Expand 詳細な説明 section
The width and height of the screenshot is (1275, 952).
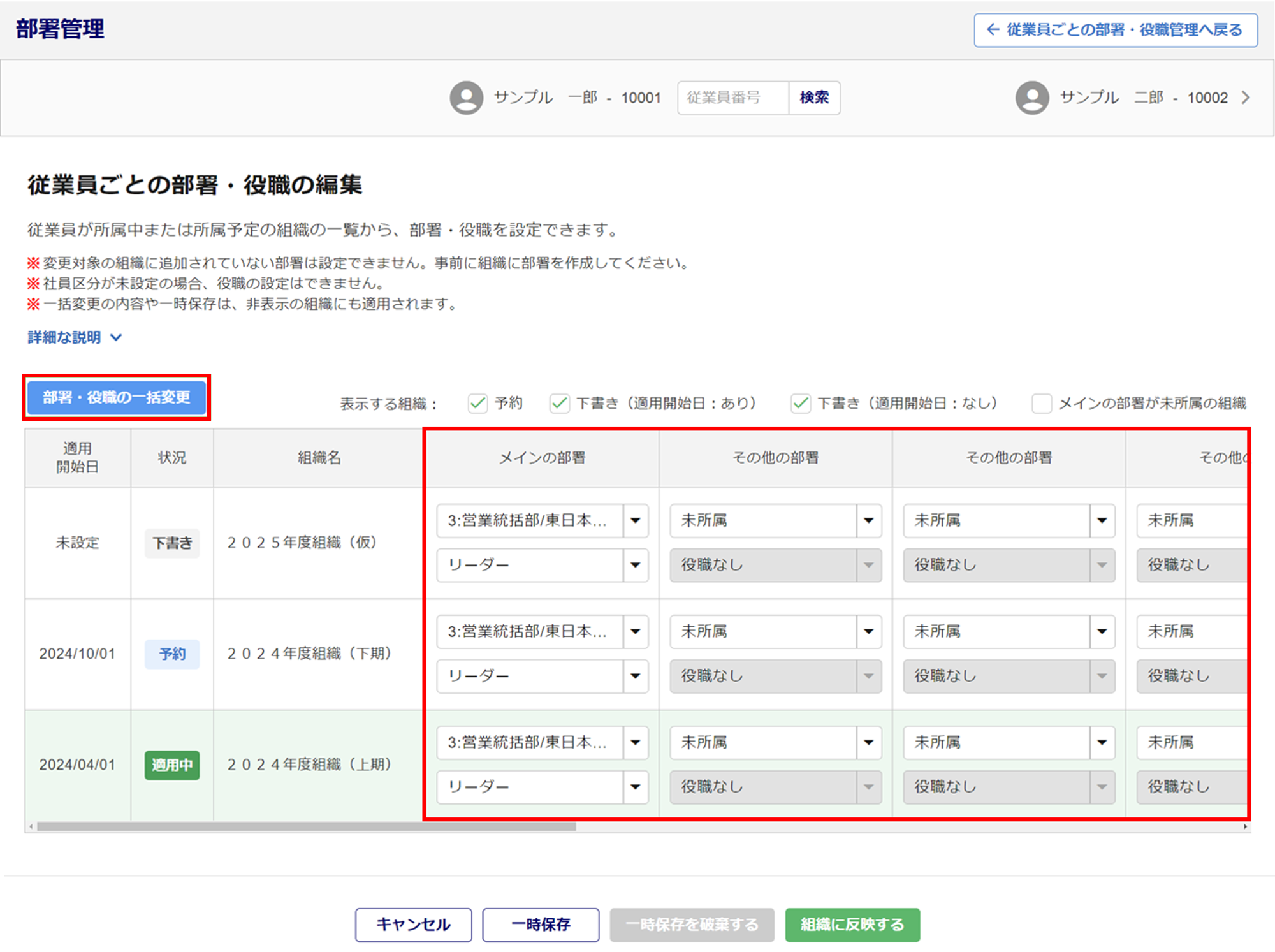pos(75,337)
